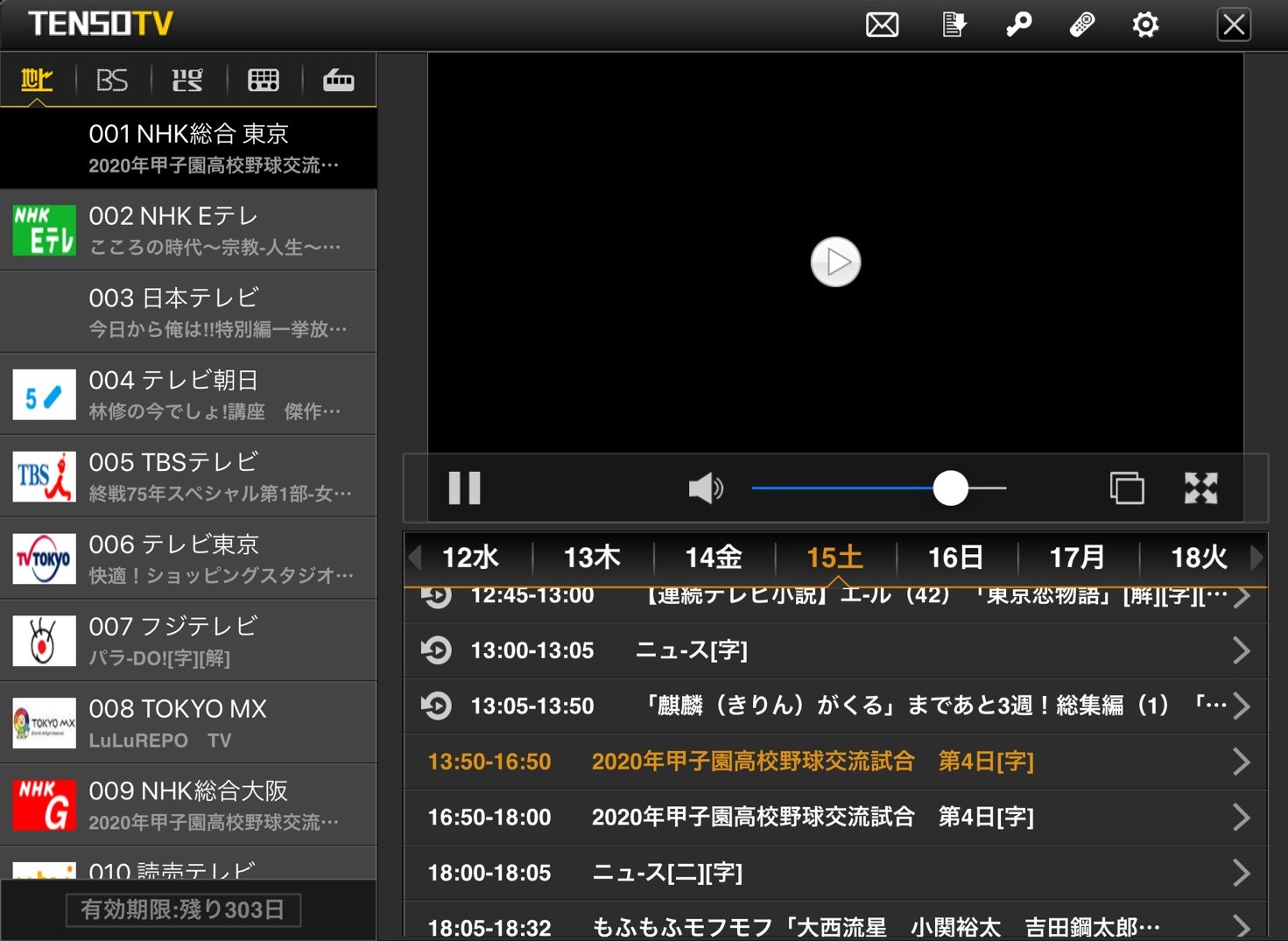The image size is (1288, 941).
Task: Select channel 002 NHK Eテレ text
Action: coord(173,216)
